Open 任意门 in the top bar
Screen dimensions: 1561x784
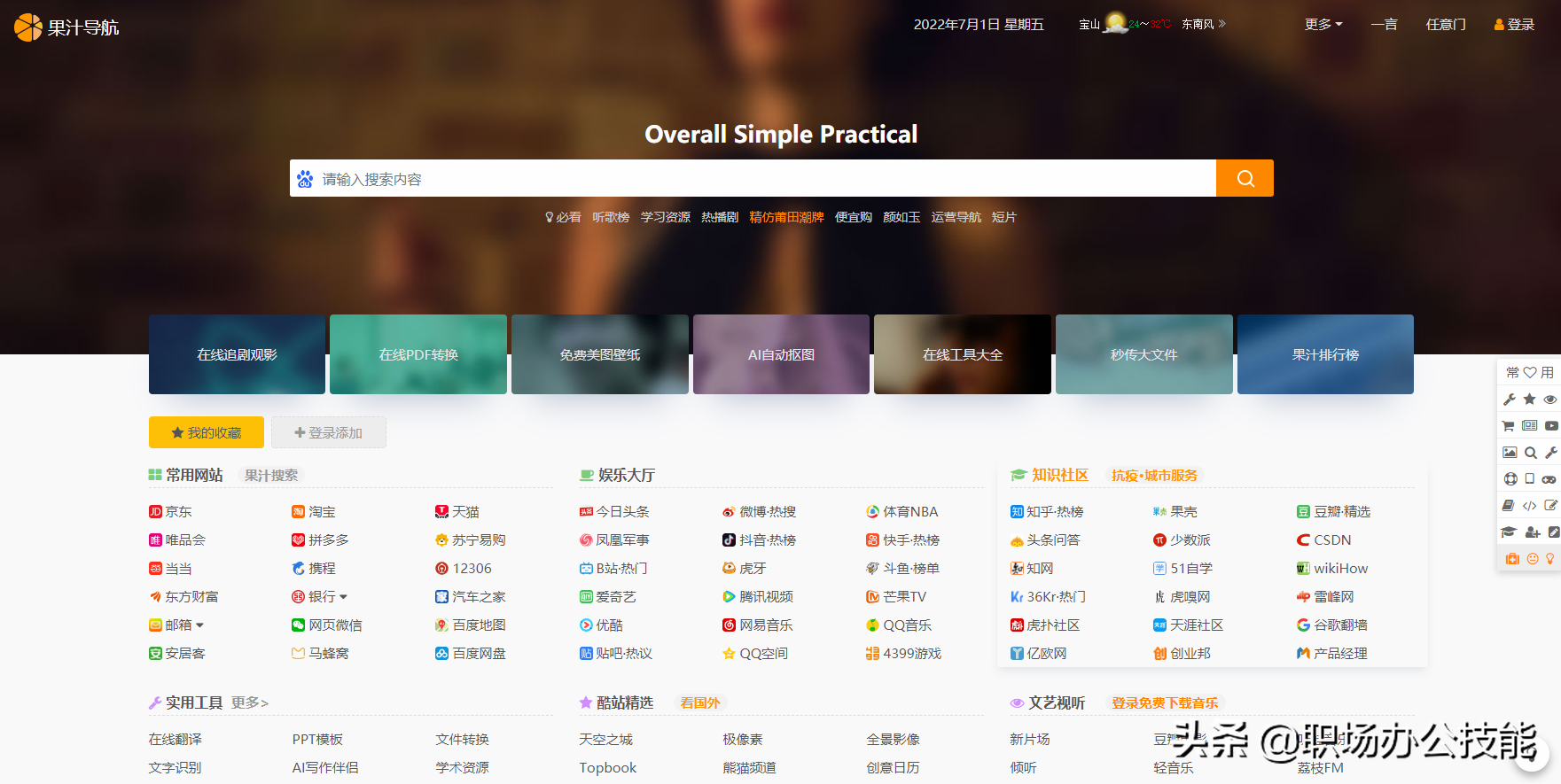click(1446, 25)
